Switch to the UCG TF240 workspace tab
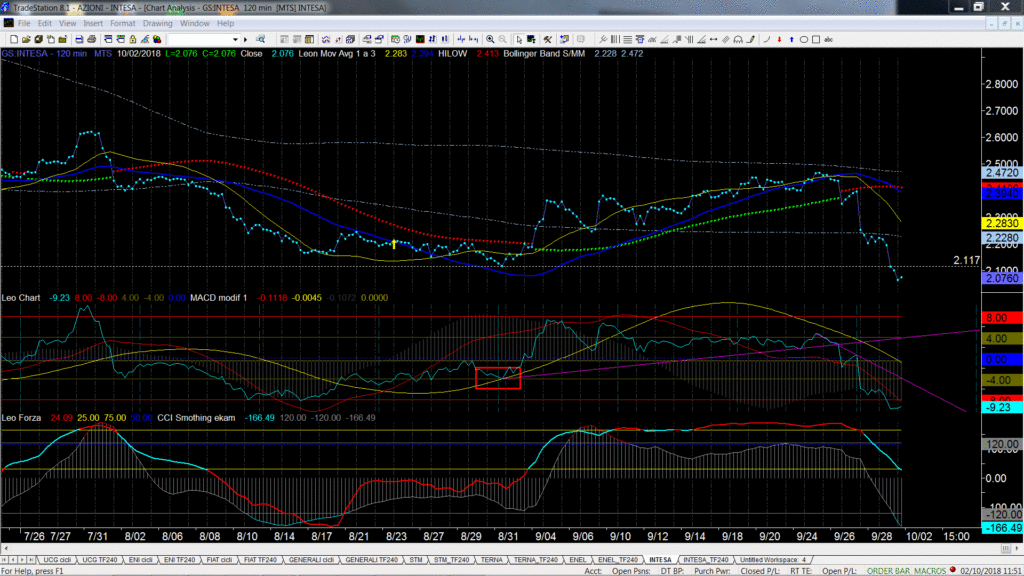Screen dimensions: 1024x576 point(99,560)
